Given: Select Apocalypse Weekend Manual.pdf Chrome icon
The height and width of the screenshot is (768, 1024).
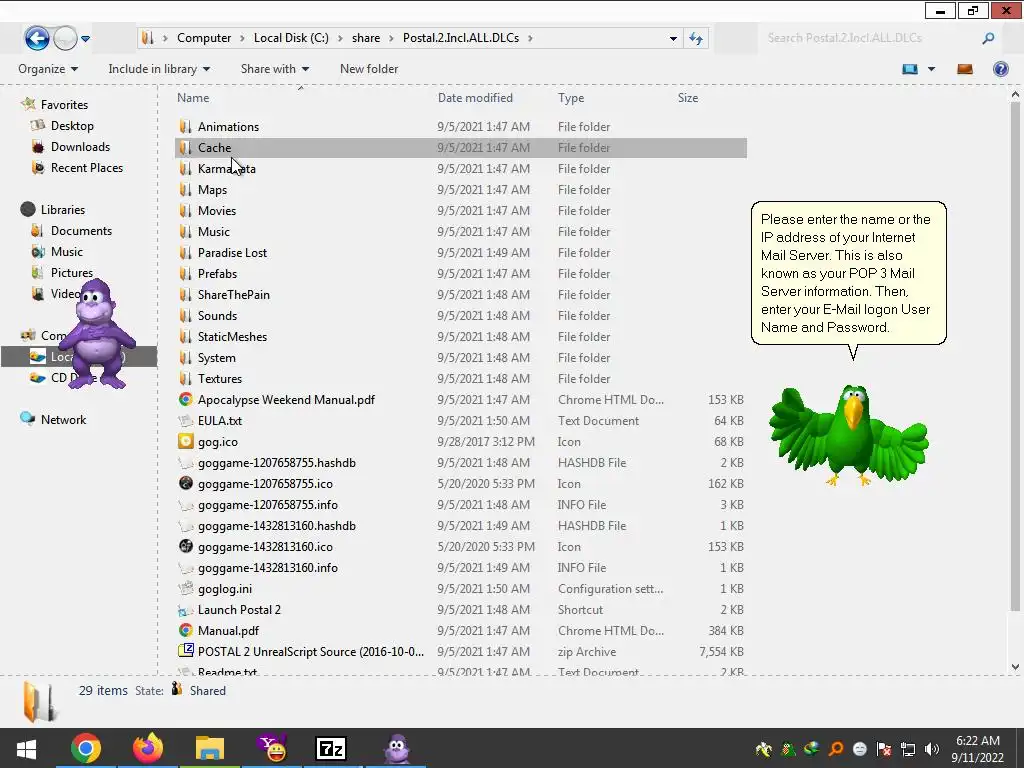Looking at the screenshot, I should (x=185, y=400).
